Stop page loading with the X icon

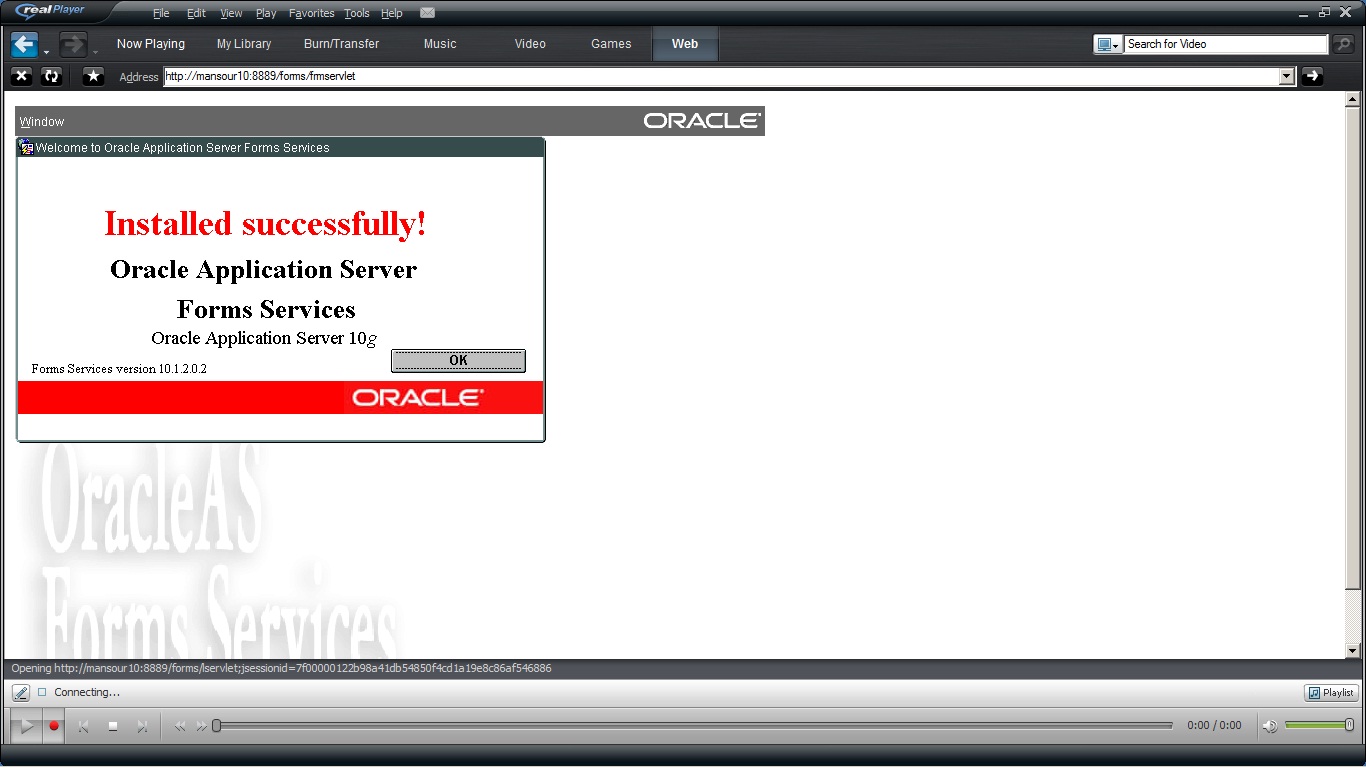(x=22, y=76)
